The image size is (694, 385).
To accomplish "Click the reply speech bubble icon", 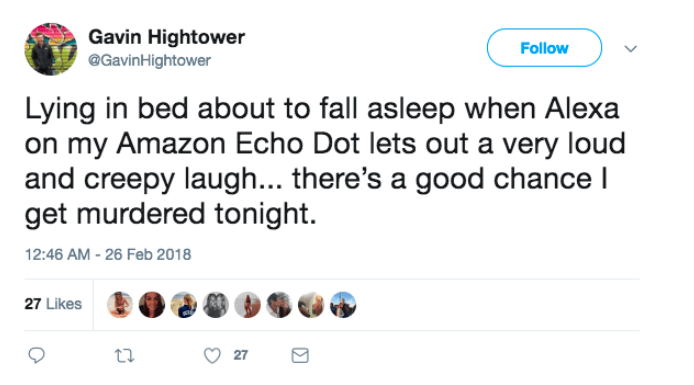I will click(36, 355).
